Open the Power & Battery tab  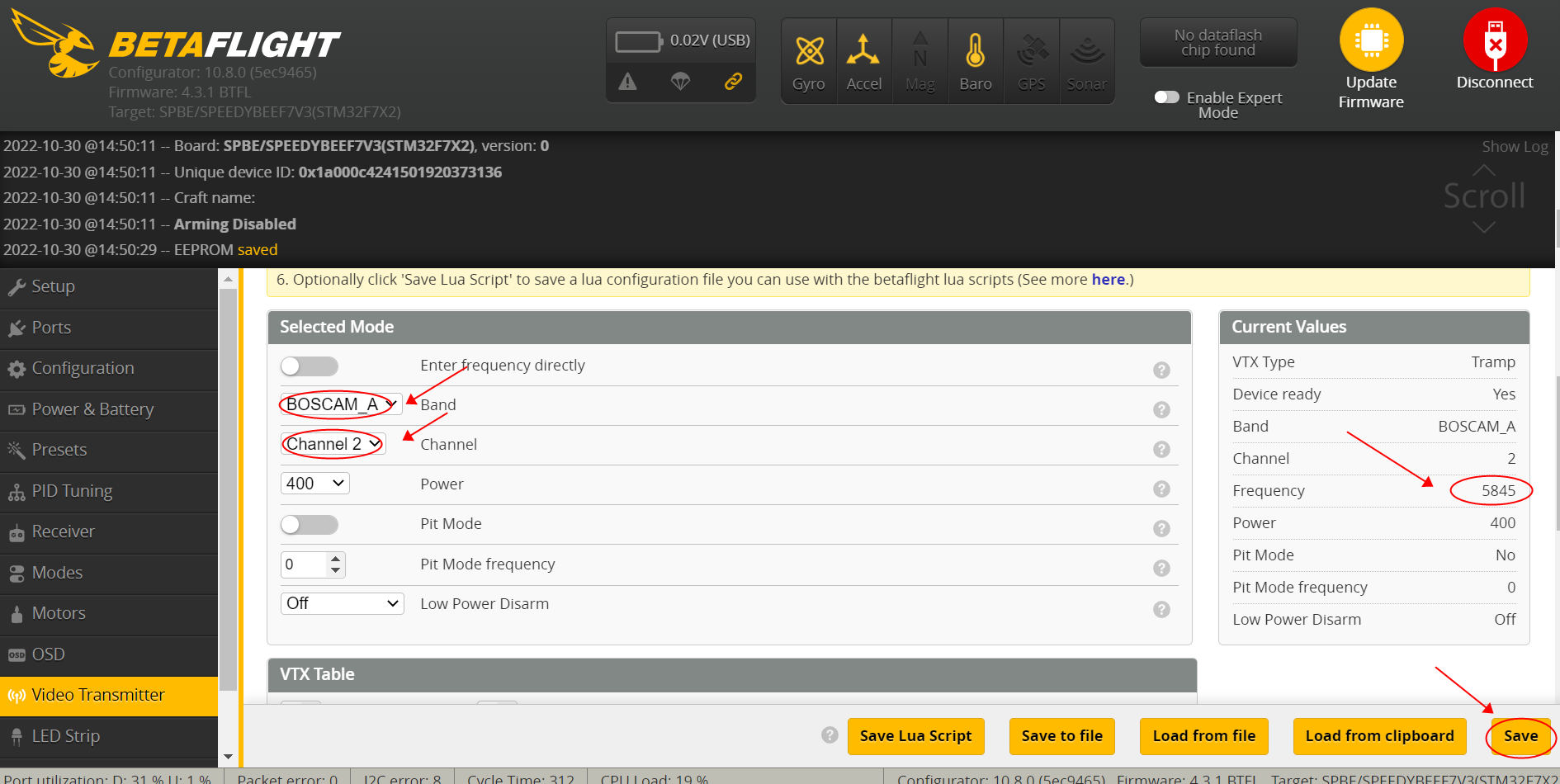click(x=109, y=409)
